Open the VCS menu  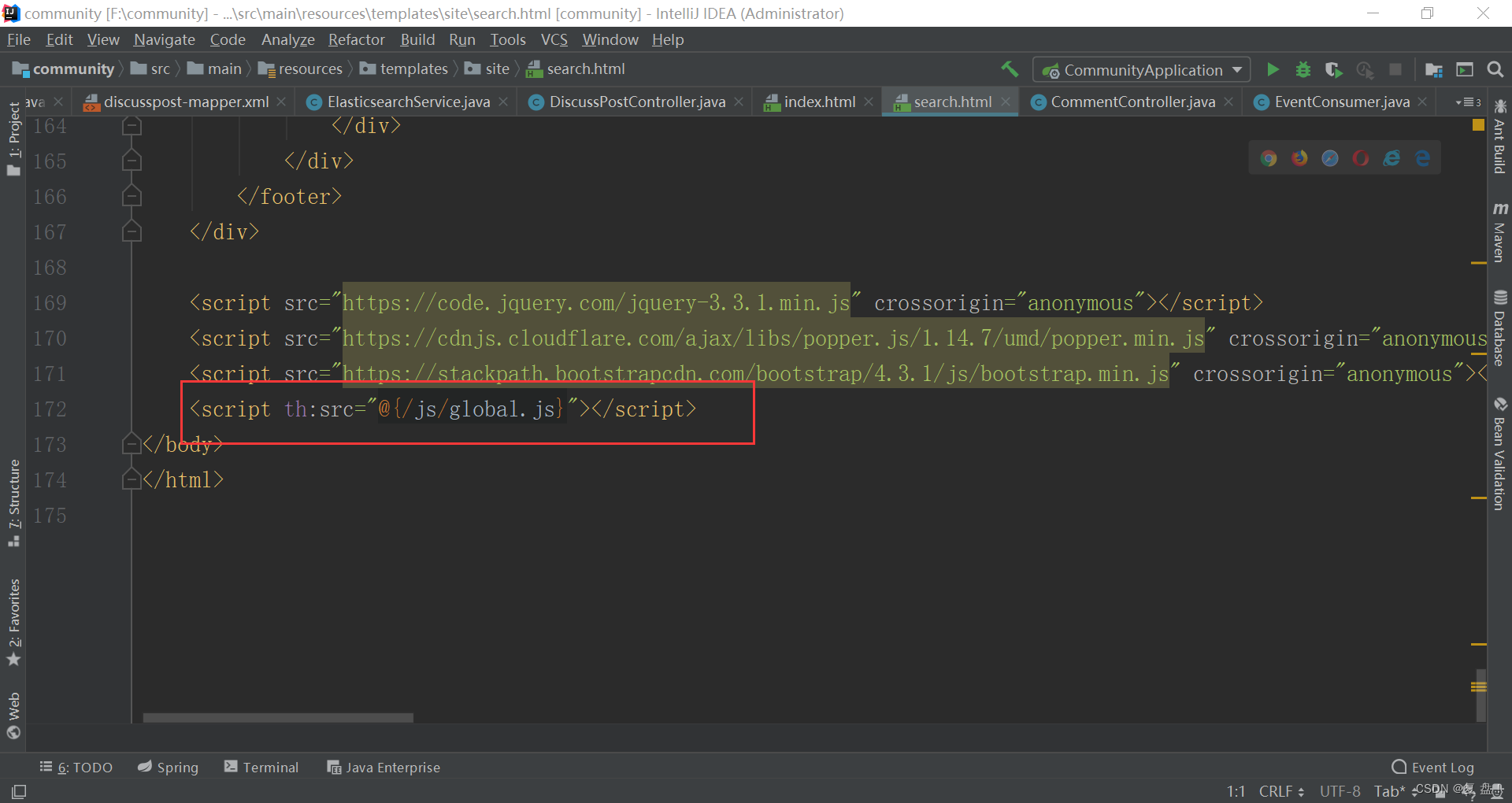(554, 39)
